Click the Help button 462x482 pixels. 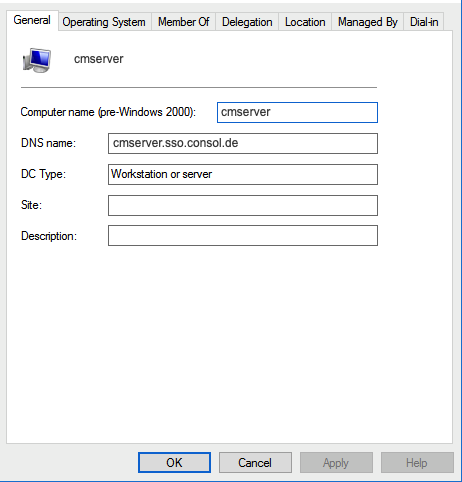(417, 462)
